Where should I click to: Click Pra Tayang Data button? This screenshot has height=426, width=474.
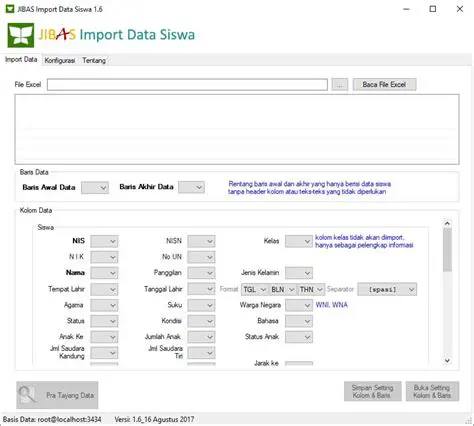(x=57, y=395)
